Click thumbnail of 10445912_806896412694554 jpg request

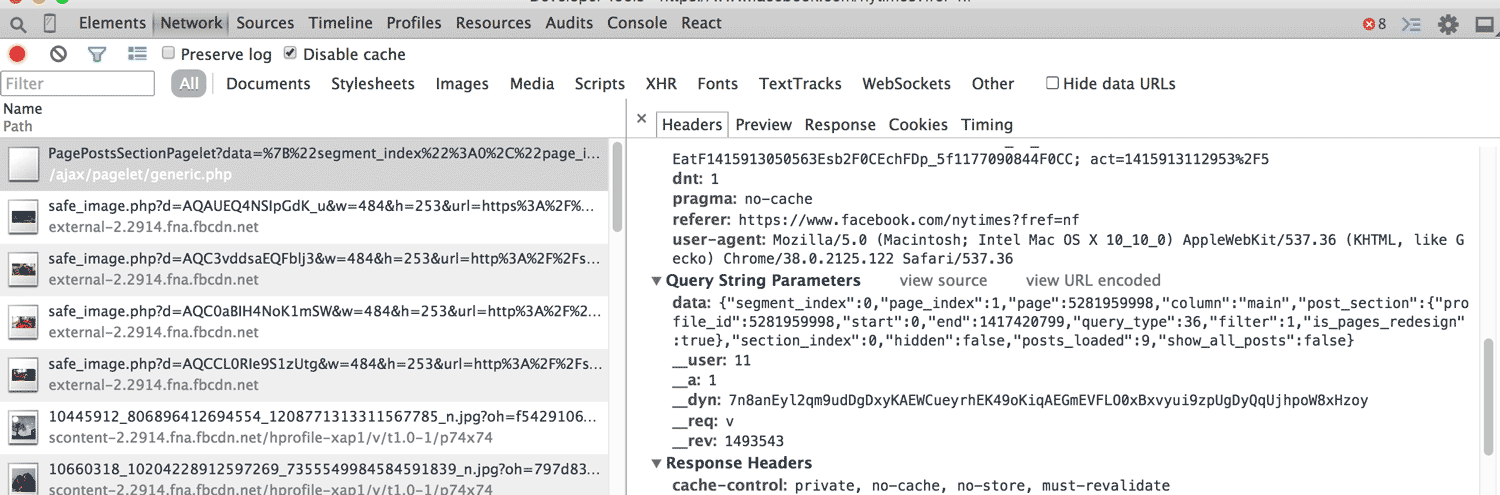click(23, 428)
